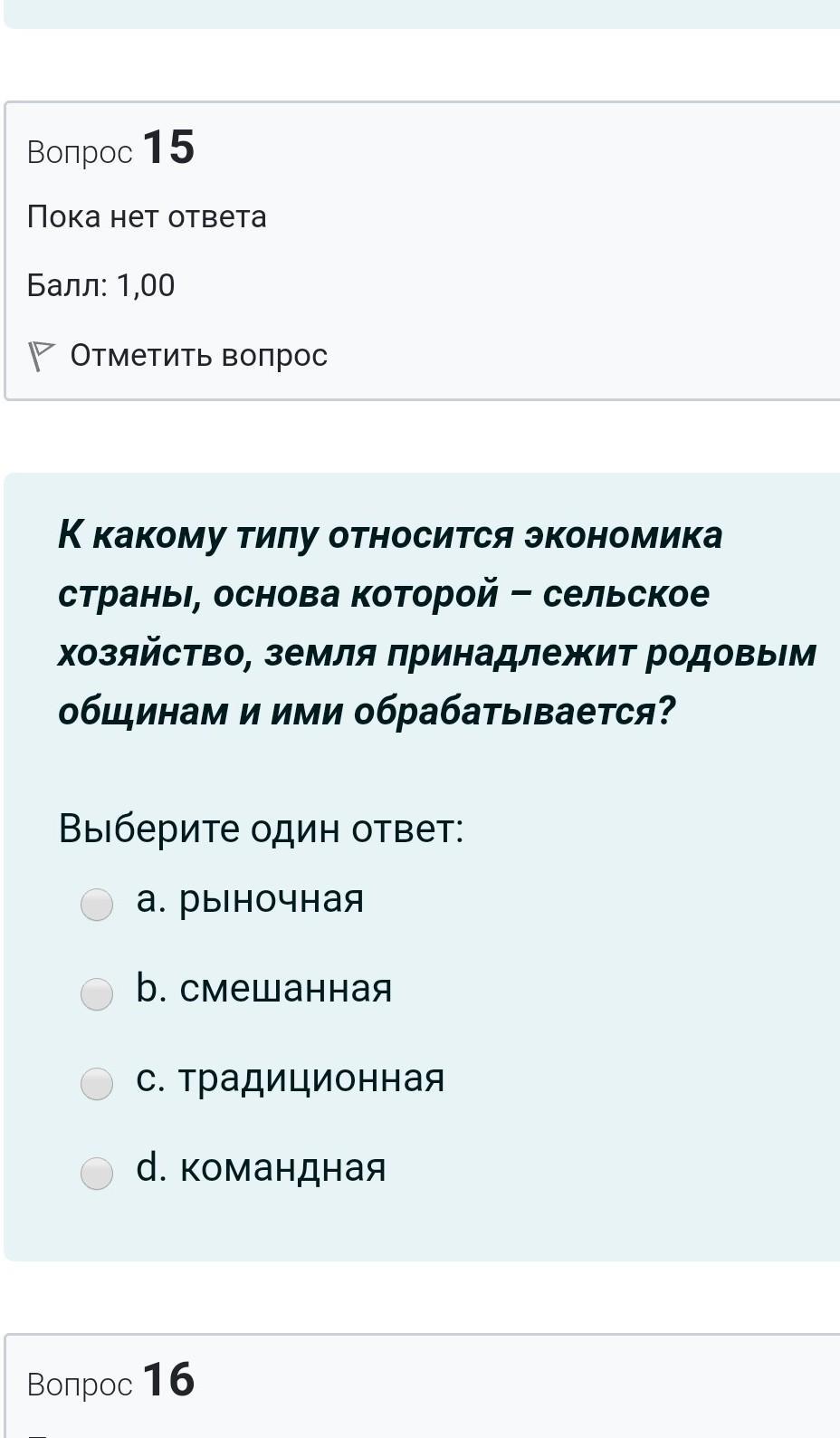The width and height of the screenshot is (840, 1438).
Task: Click the prompt Выберите один ответ
Action: 261,828
